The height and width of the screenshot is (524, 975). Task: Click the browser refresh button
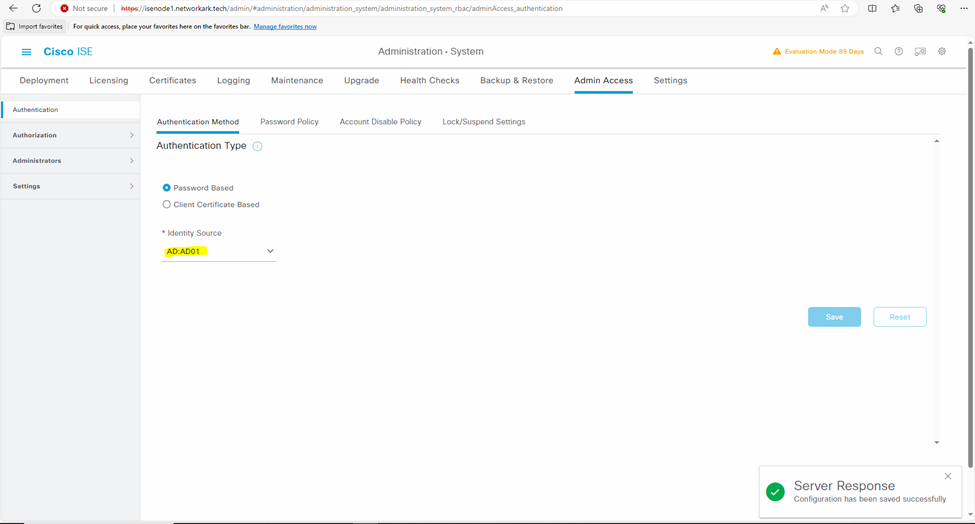[x=37, y=8]
